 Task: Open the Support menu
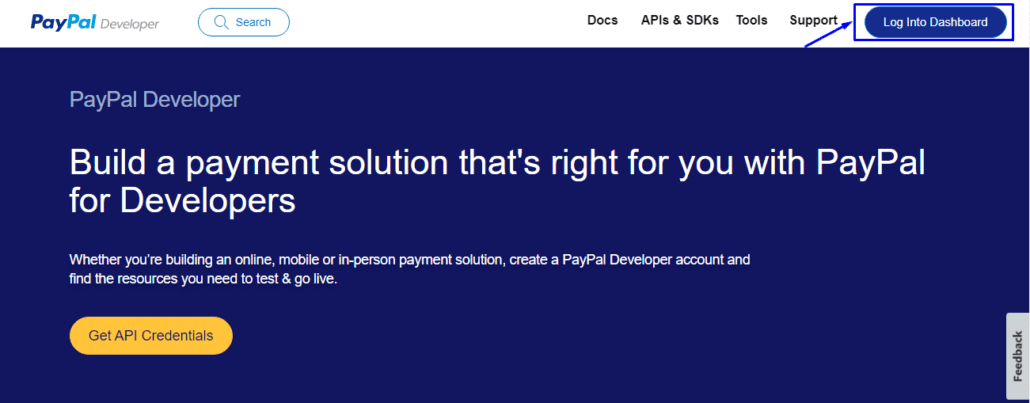point(813,20)
